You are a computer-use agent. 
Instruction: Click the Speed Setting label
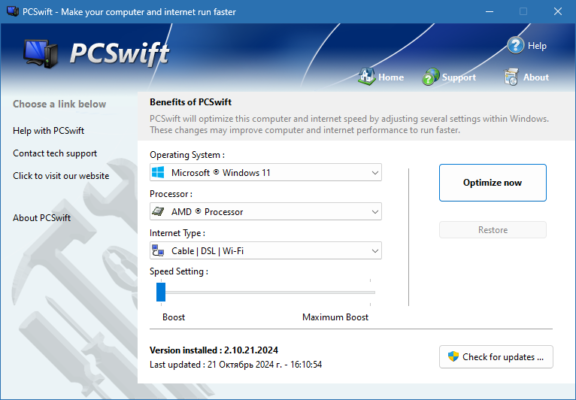click(x=179, y=271)
